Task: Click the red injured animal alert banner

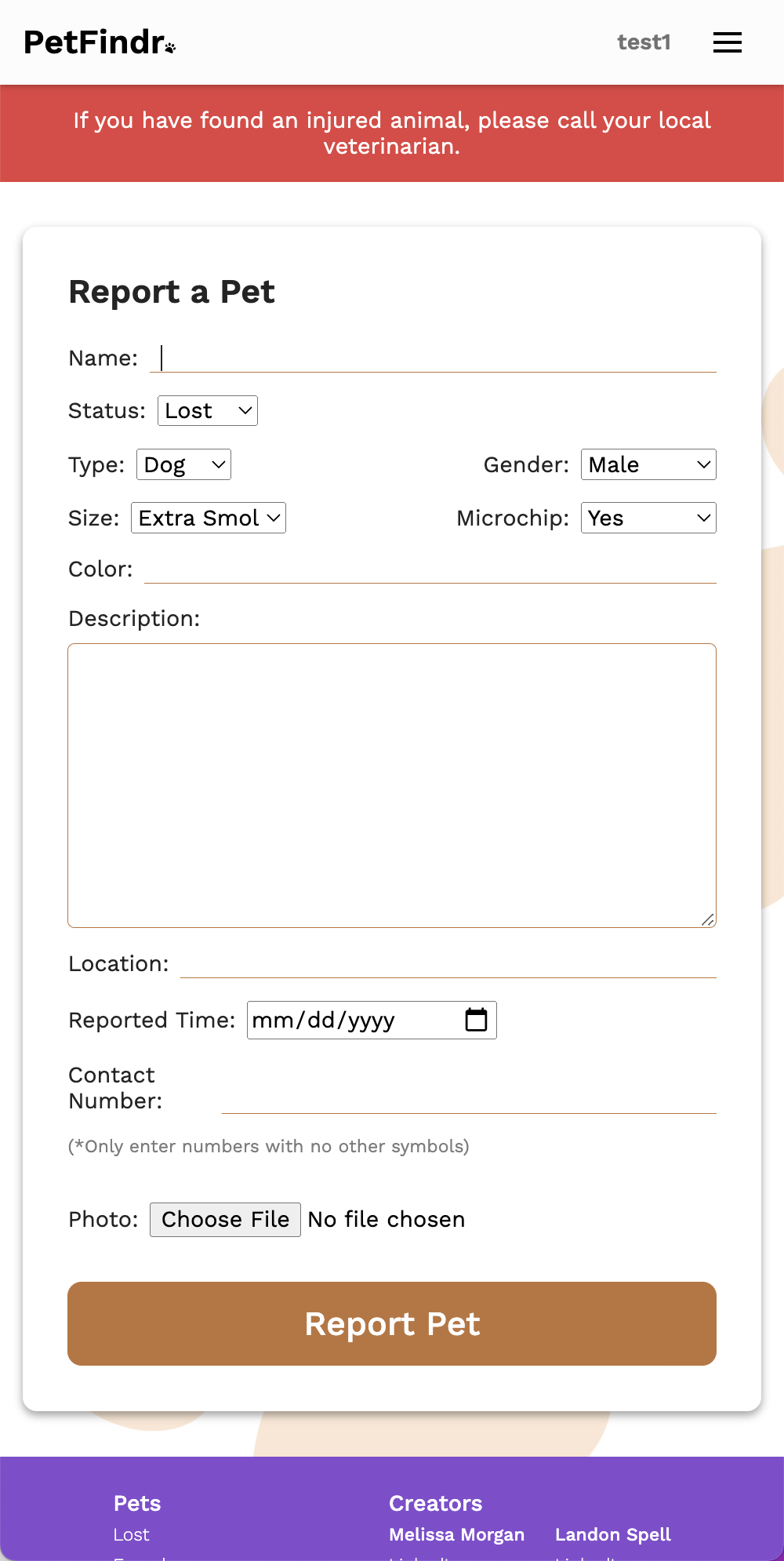Action: 392,133
